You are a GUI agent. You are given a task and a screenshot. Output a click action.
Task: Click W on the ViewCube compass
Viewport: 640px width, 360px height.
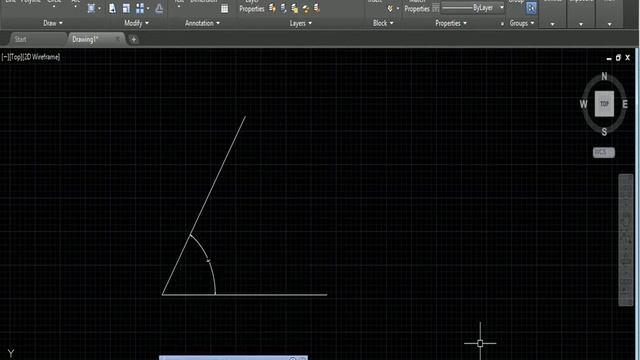583,104
